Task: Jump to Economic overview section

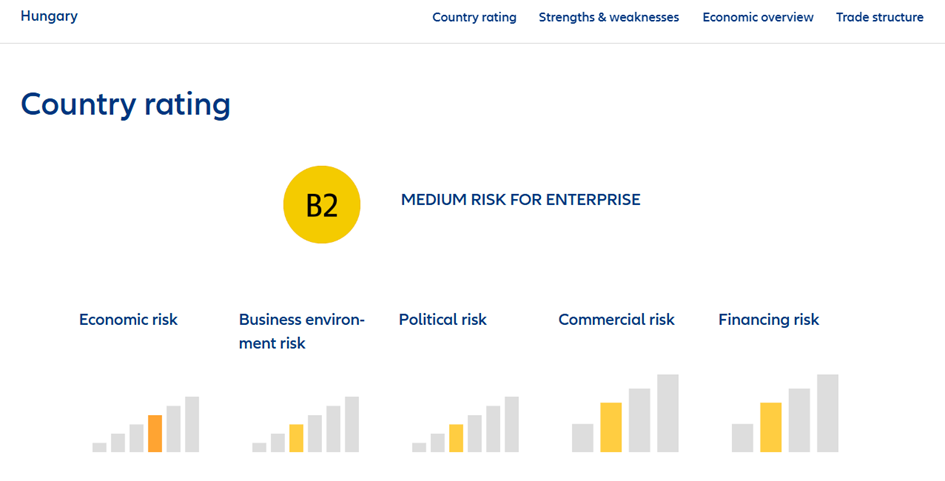Action: click(x=757, y=17)
